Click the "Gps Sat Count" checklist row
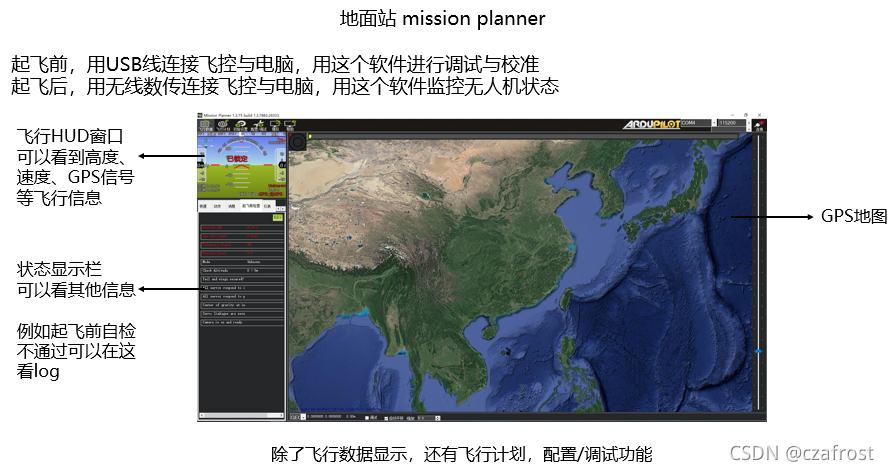Viewport: 889px width, 471px height. [x=242, y=236]
